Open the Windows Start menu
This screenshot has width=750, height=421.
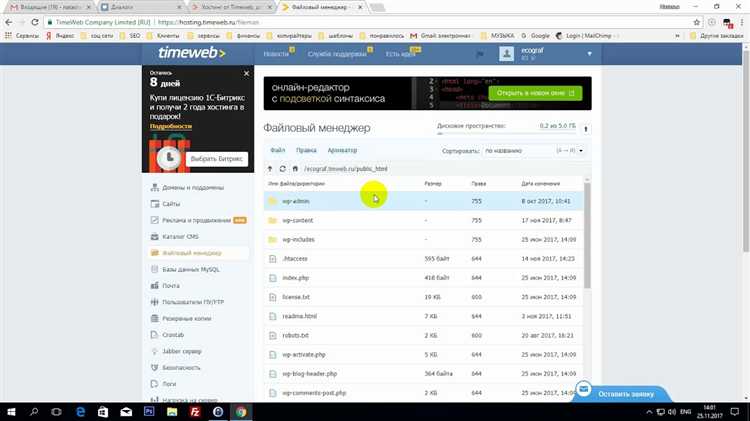11,412
